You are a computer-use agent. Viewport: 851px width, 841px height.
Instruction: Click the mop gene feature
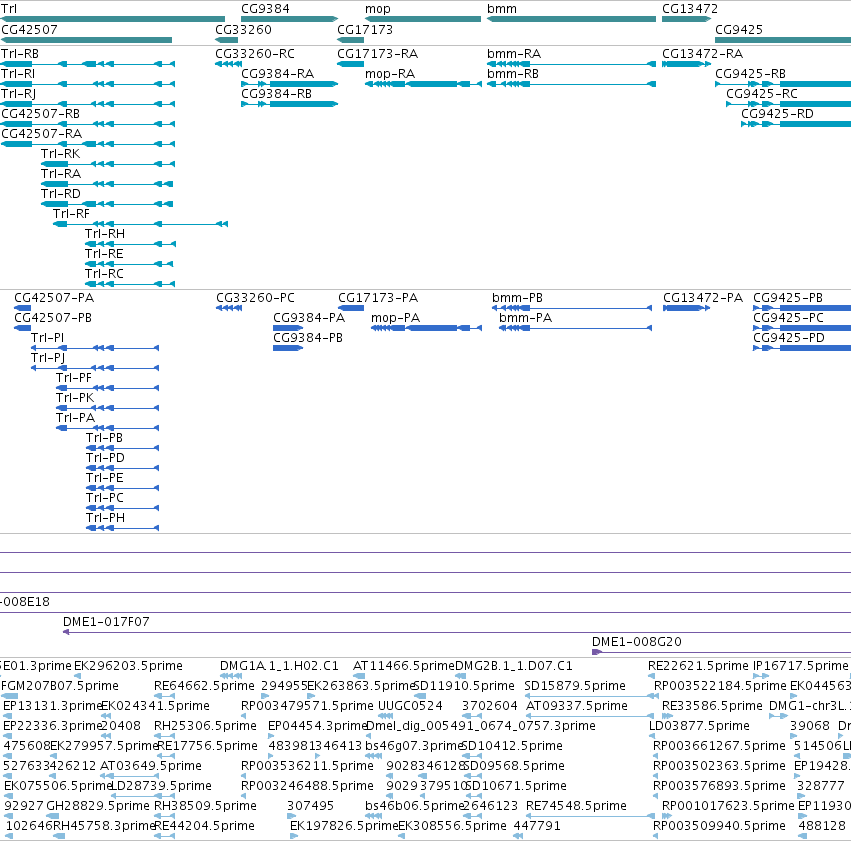click(423, 19)
